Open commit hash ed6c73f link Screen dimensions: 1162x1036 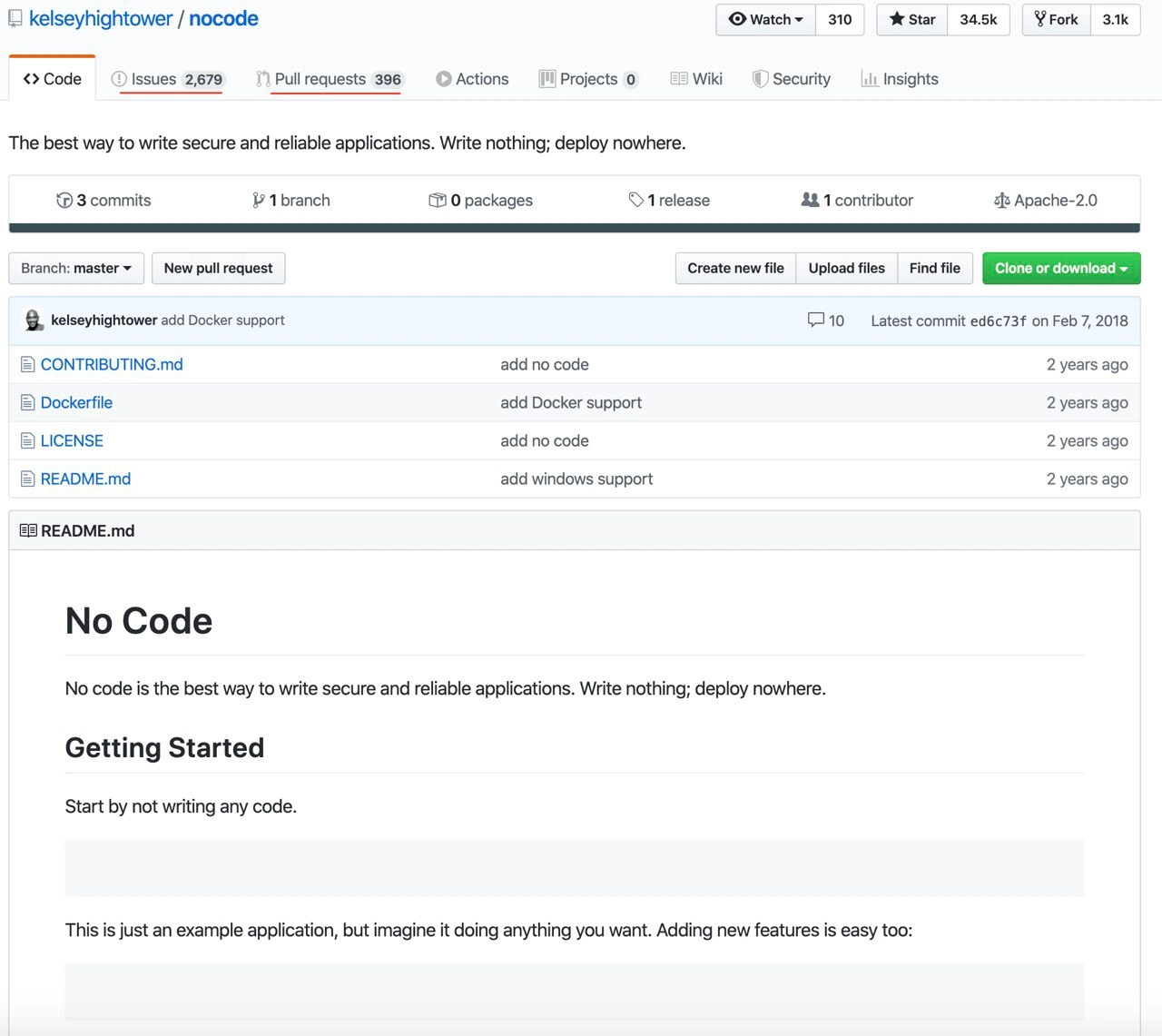click(999, 321)
